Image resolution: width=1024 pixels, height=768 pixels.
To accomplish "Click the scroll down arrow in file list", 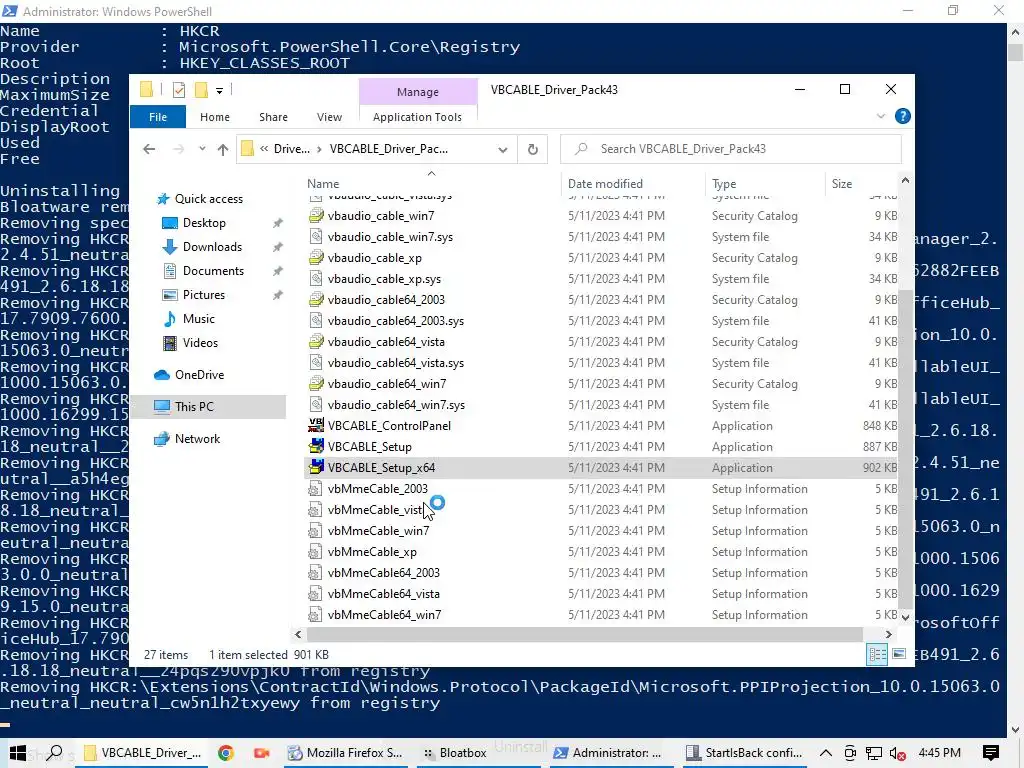I will 905,617.
